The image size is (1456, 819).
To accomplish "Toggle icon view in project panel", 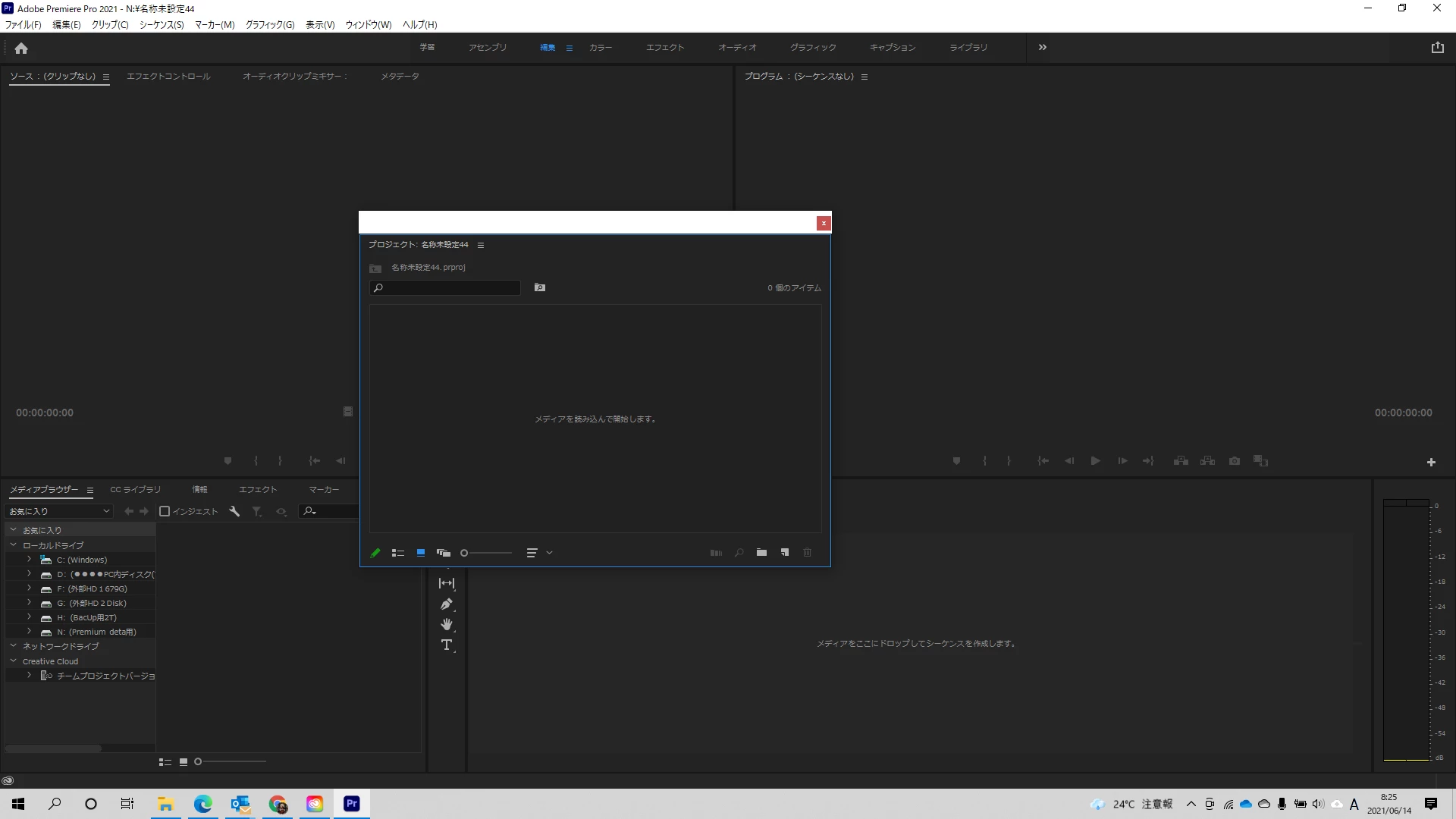I will pos(421,553).
